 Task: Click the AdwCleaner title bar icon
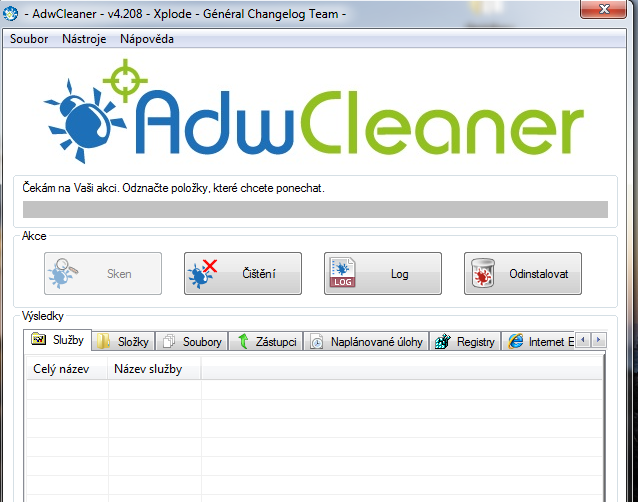[10, 13]
